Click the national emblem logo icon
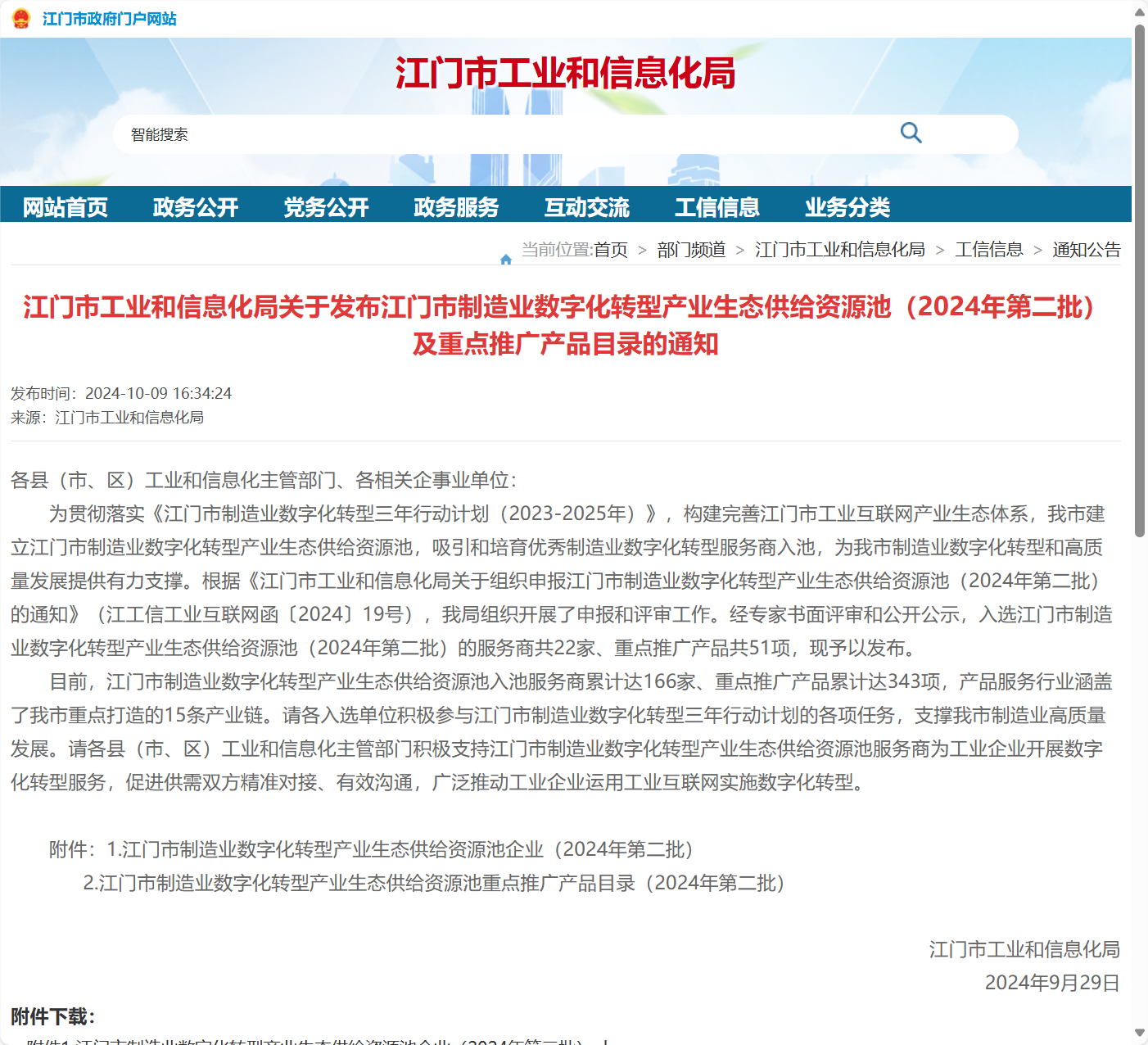The width and height of the screenshot is (1148, 1045). tap(21, 18)
